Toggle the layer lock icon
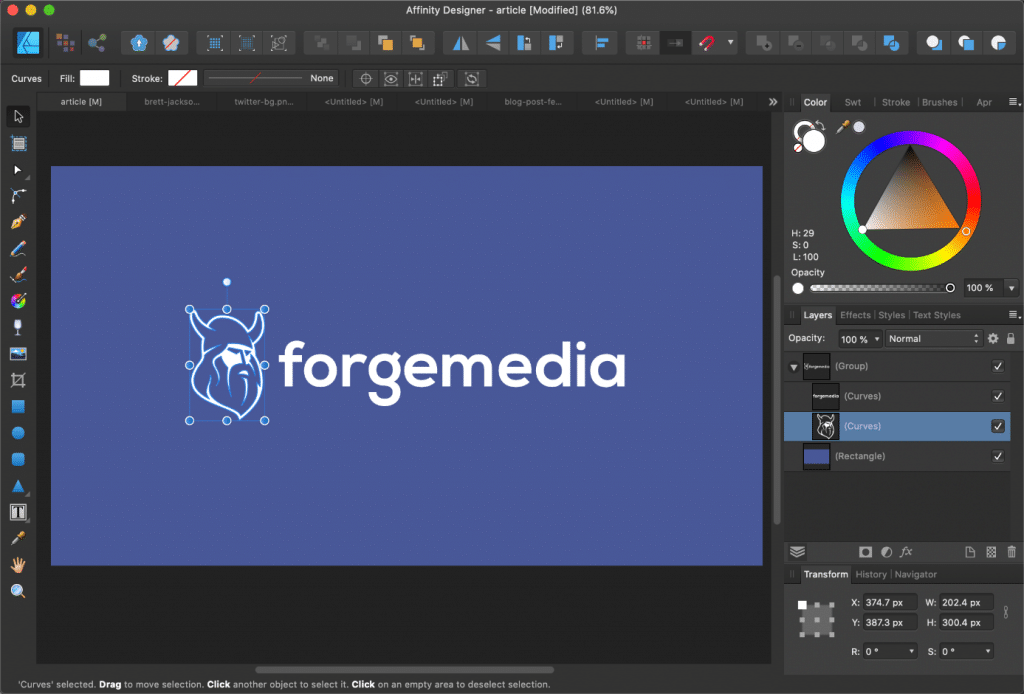This screenshot has width=1024, height=694. (1011, 338)
